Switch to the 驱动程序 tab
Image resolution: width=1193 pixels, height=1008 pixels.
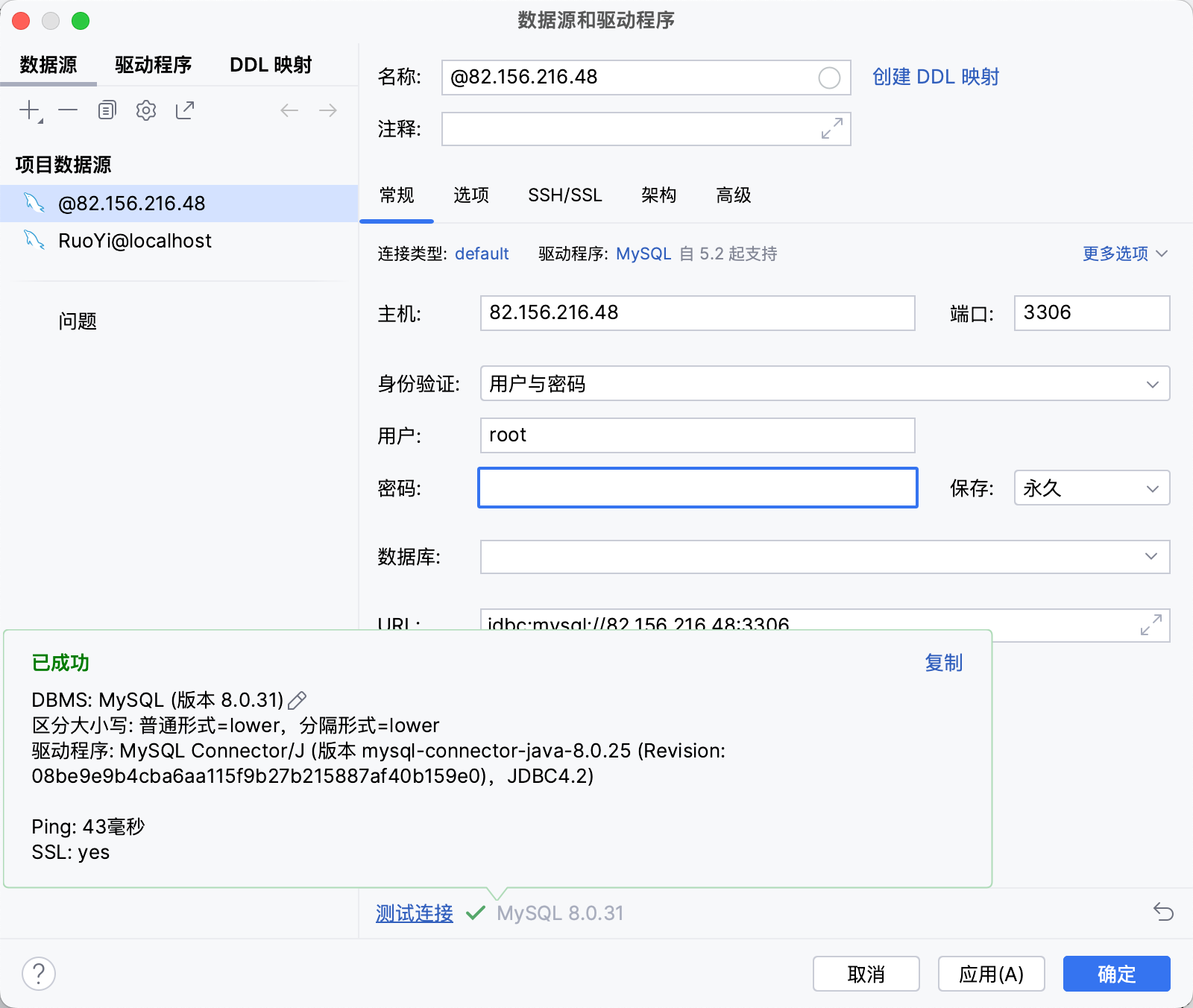click(x=154, y=65)
